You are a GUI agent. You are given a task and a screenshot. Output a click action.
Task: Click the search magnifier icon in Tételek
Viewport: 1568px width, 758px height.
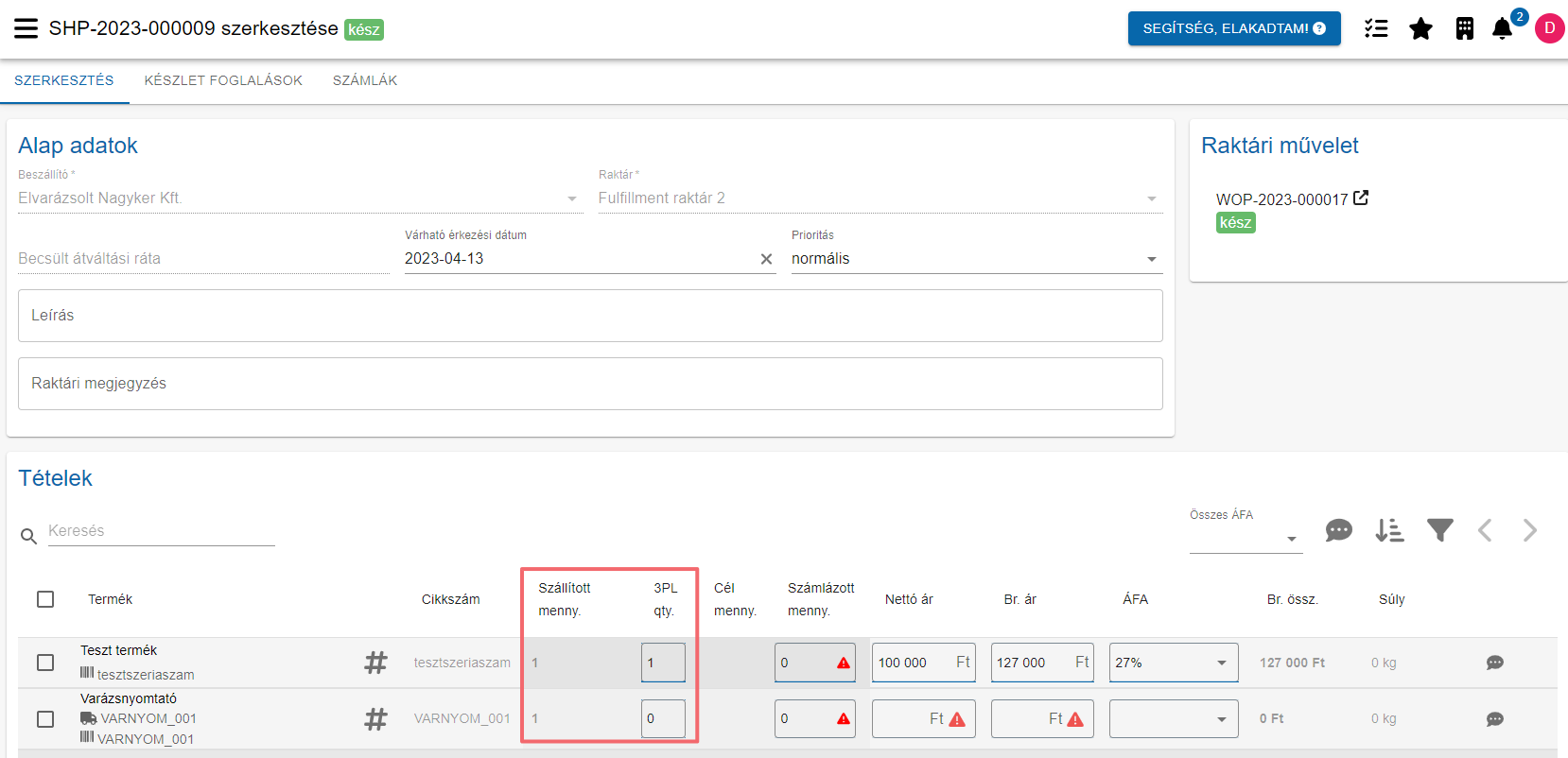click(29, 536)
